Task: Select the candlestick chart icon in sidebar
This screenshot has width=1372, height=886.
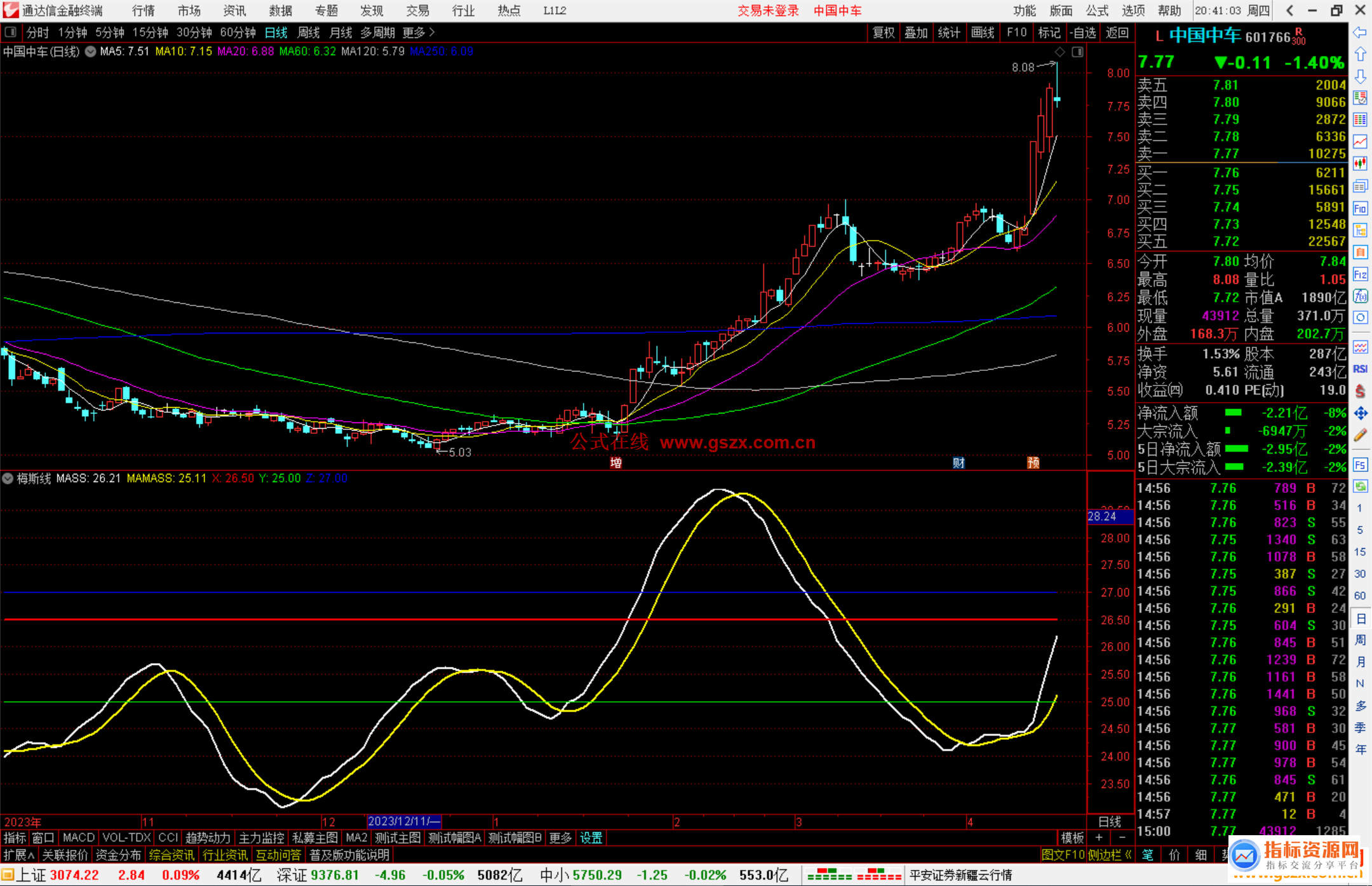Action: click(x=1360, y=164)
